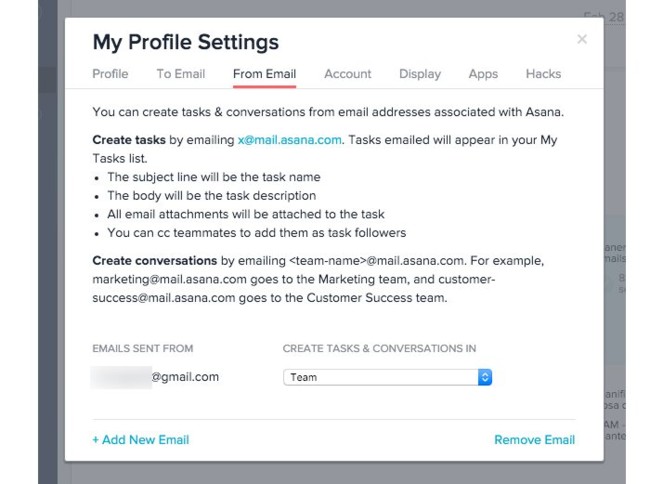Open the Team workspace dropdown
This screenshot has height=484, width=650.
tap(388, 377)
